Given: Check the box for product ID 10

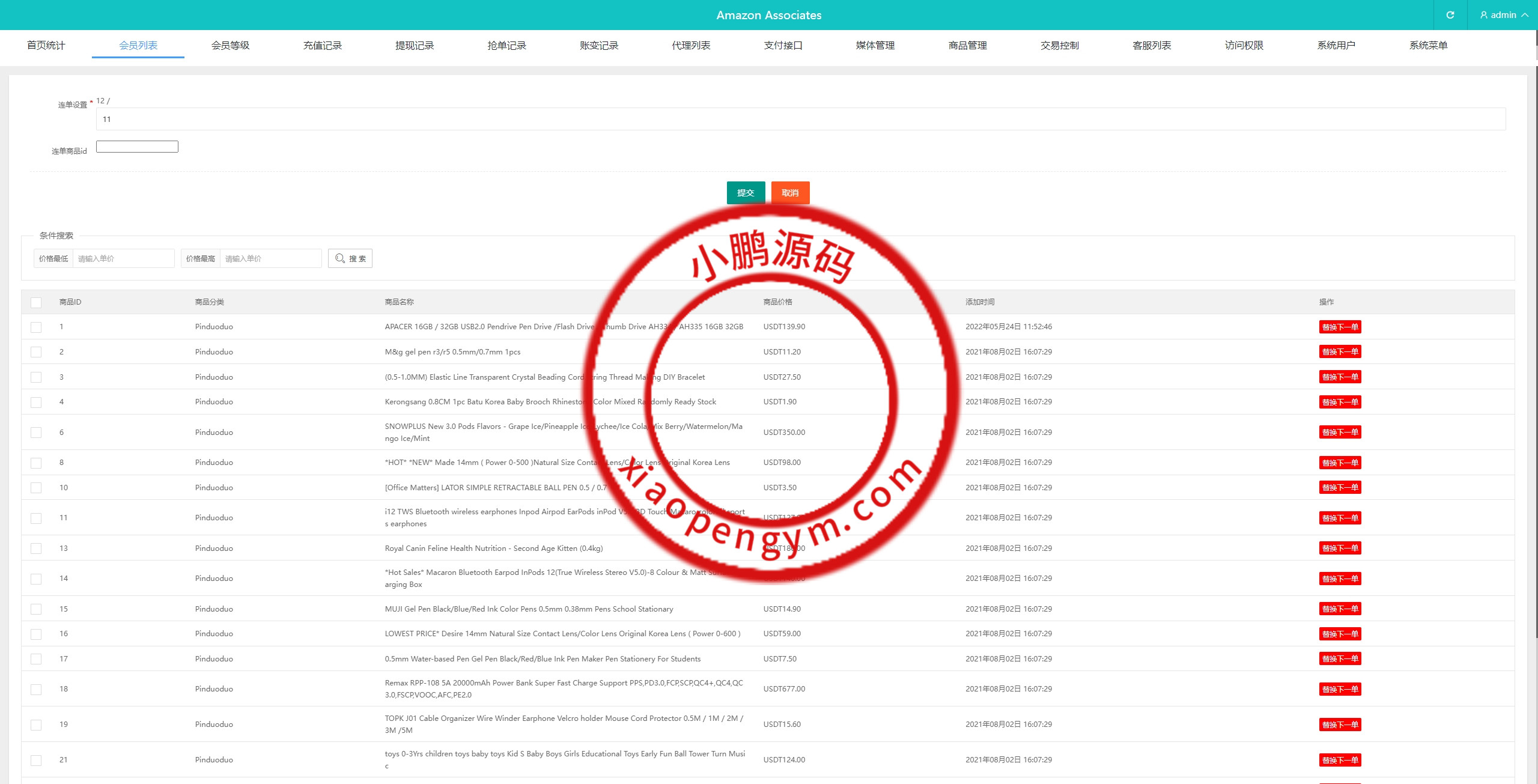Looking at the screenshot, I should (x=36, y=488).
